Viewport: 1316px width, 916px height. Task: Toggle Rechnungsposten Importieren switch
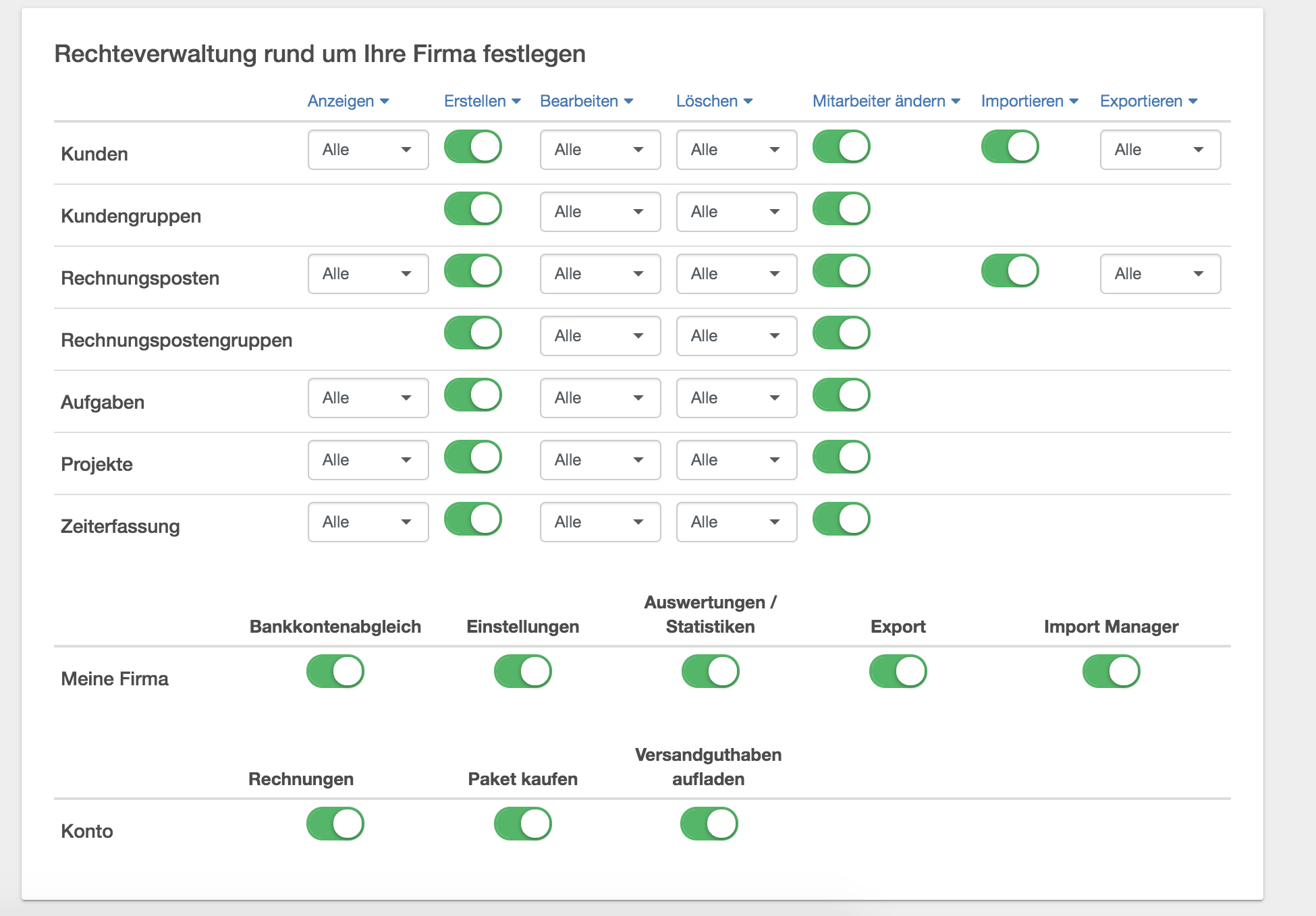tap(1010, 271)
